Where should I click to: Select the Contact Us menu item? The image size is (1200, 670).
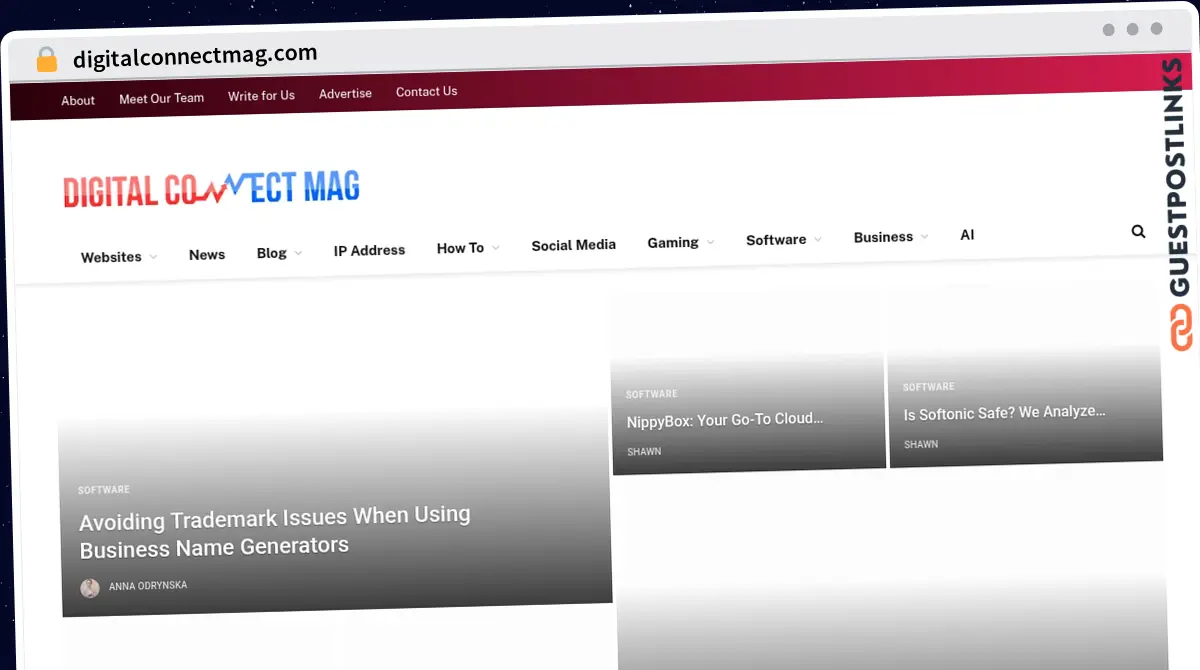point(426,91)
